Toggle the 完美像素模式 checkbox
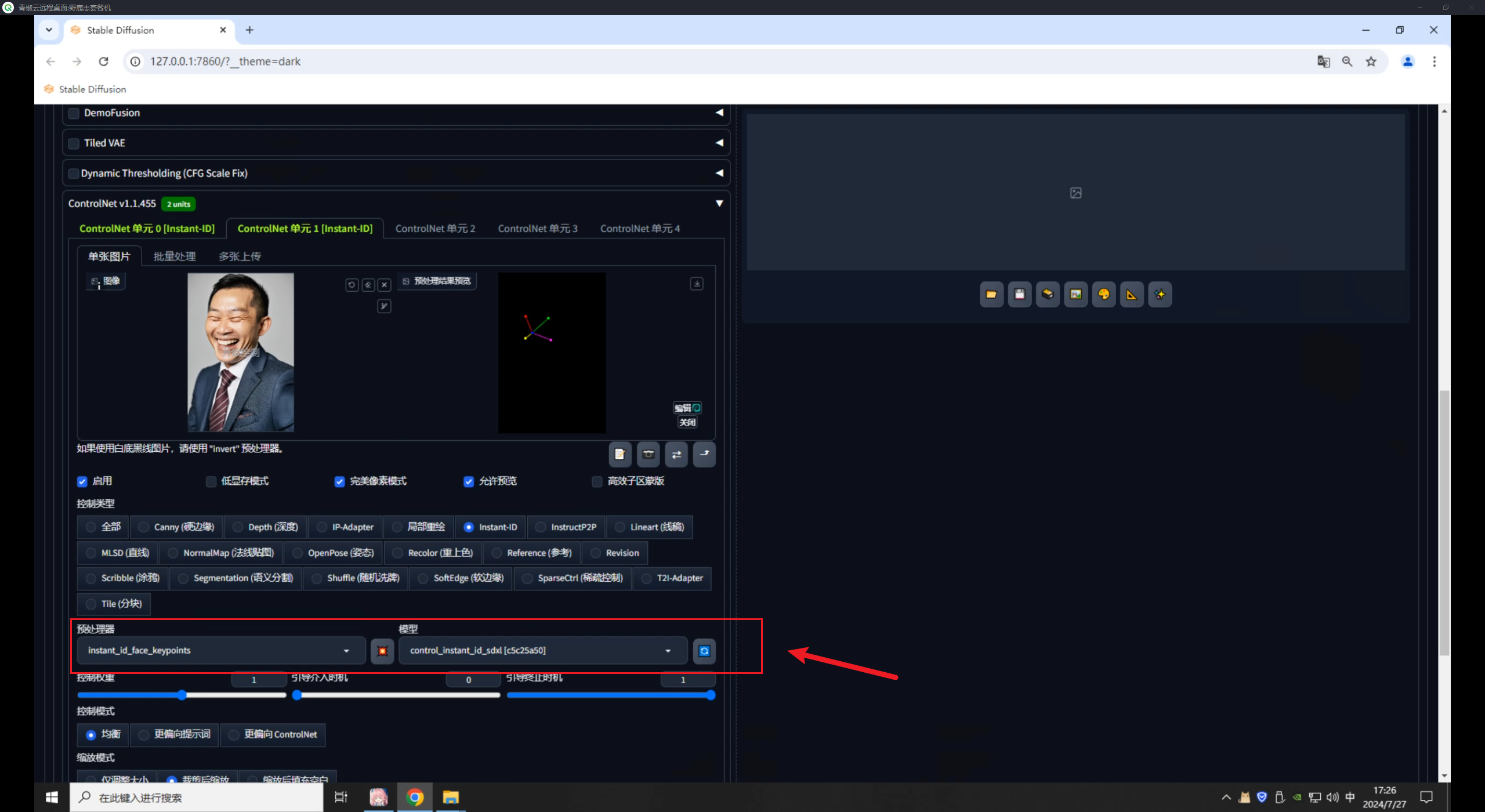The width and height of the screenshot is (1485, 812). (x=340, y=481)
